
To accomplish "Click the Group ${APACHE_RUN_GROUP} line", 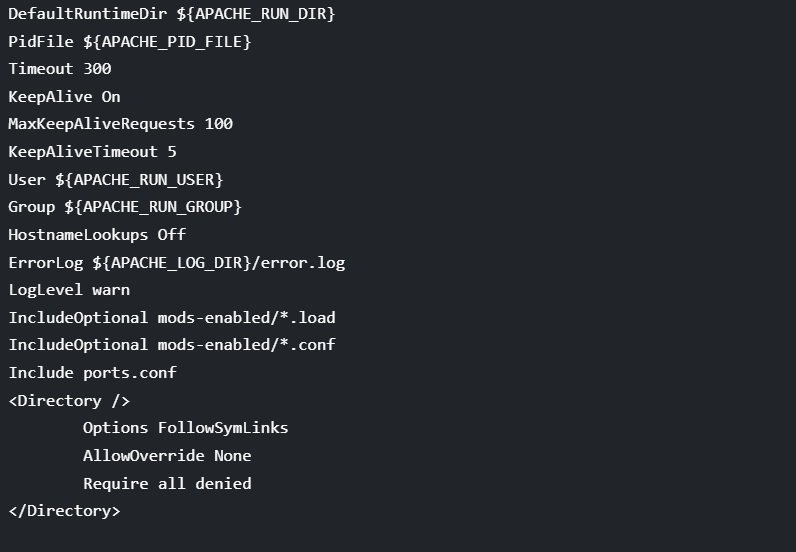I will click(x=125, y=207).
